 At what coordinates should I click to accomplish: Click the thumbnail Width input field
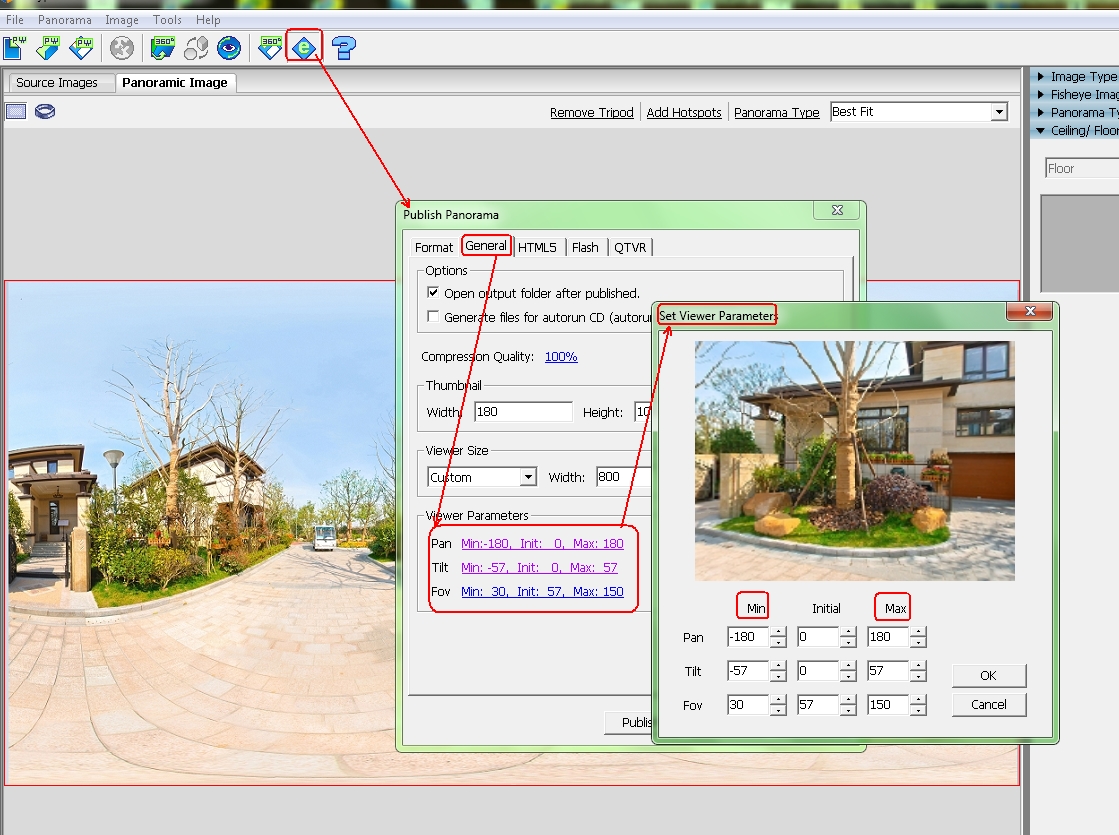click(523, 412)
